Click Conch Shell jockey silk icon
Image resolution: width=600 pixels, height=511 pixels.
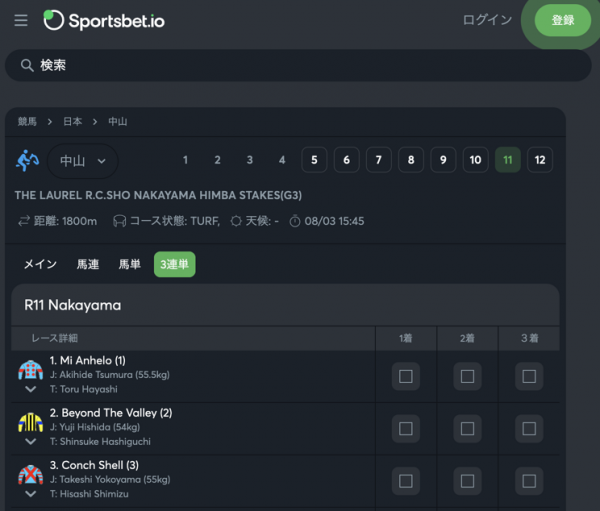tap(30, 474)
